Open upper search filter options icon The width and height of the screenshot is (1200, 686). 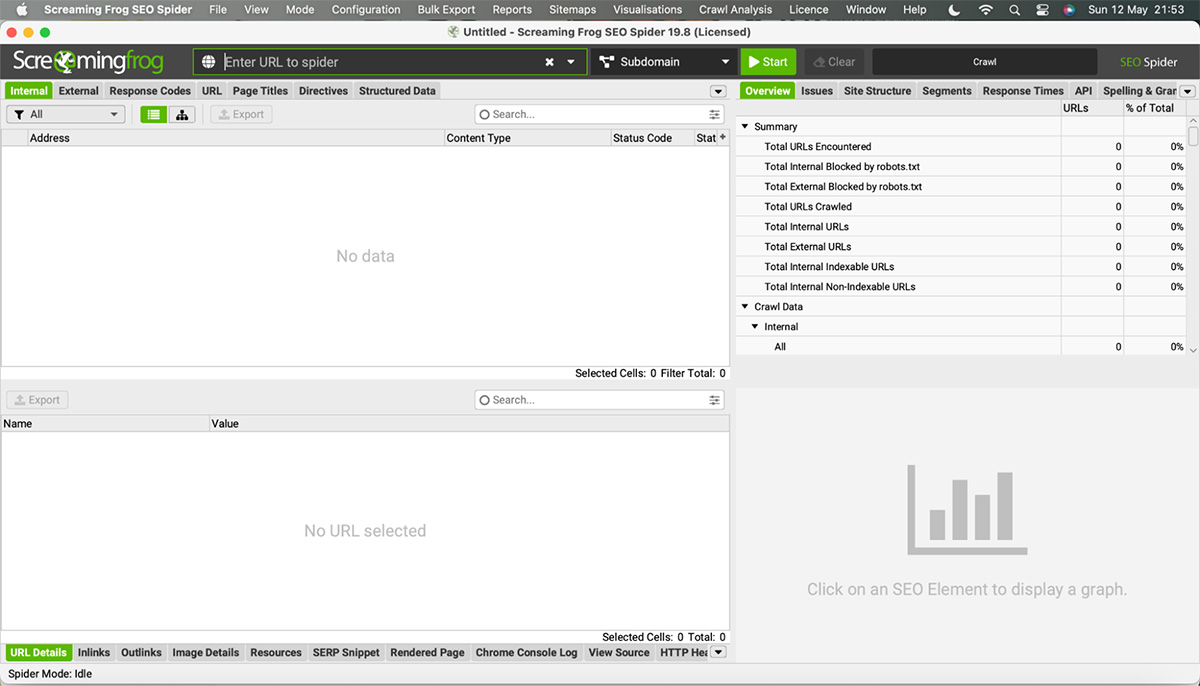tap(715, 115)
